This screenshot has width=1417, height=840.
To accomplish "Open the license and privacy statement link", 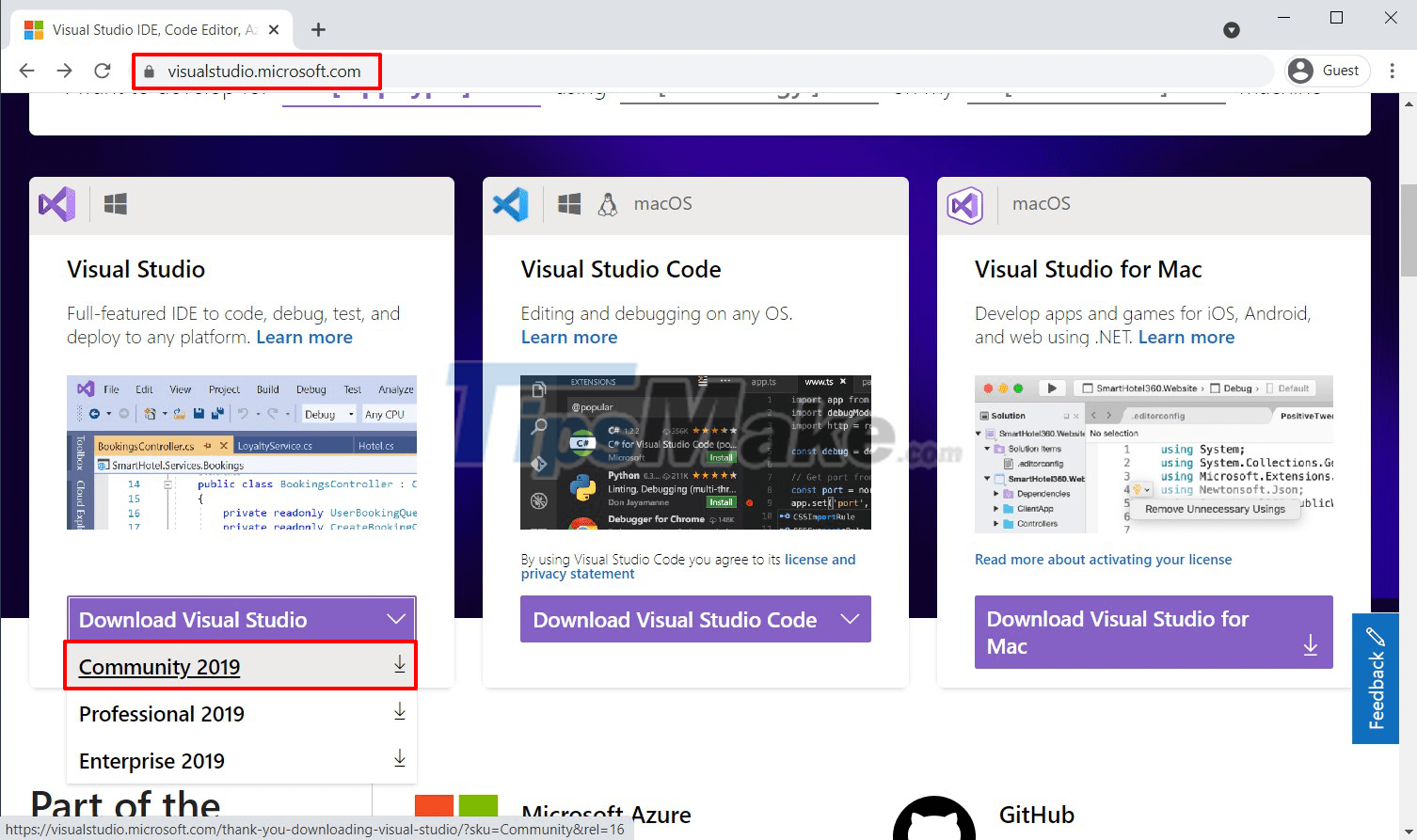I will coord(688,566).
